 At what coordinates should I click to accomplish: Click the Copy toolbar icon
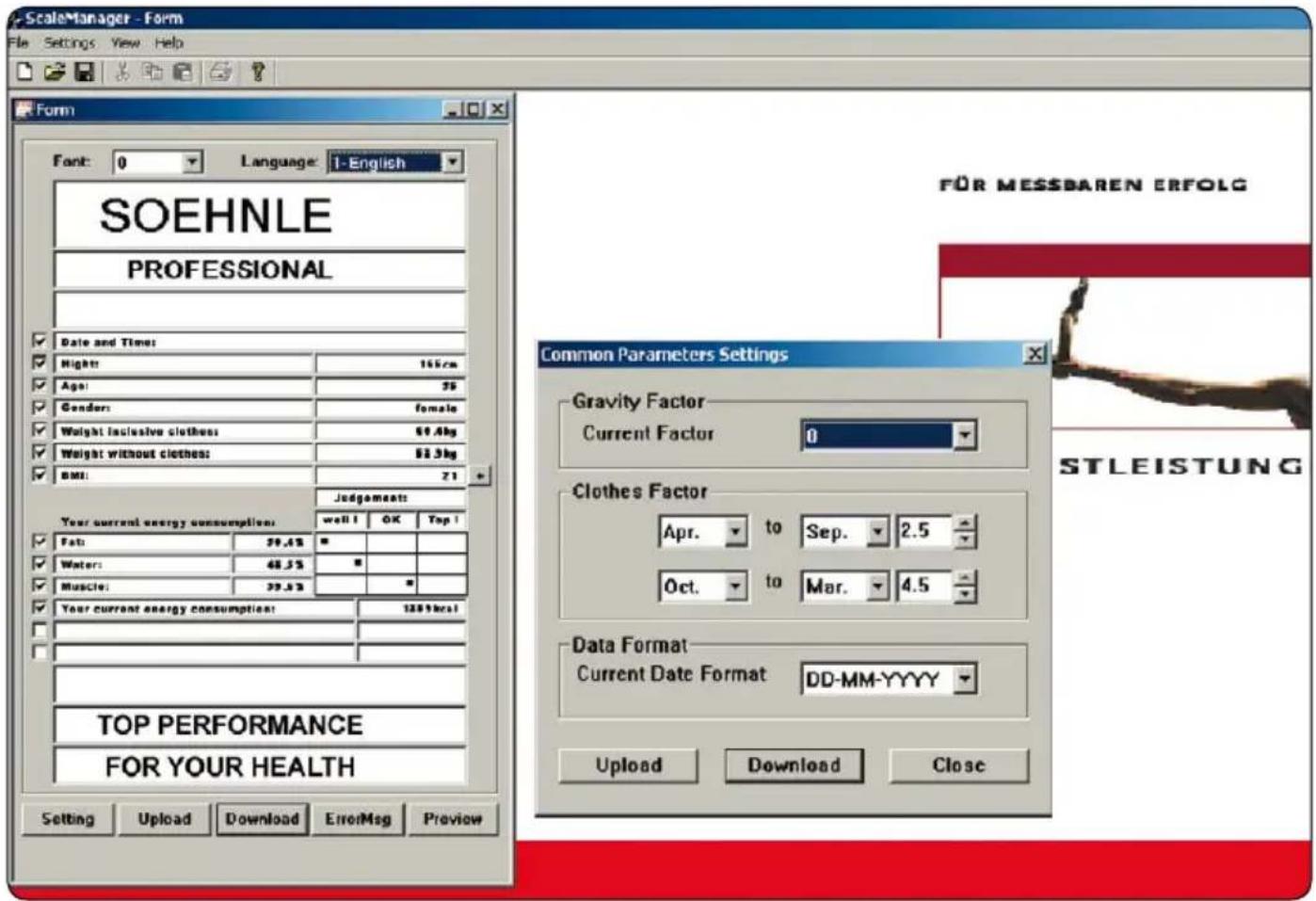(152, 72)
